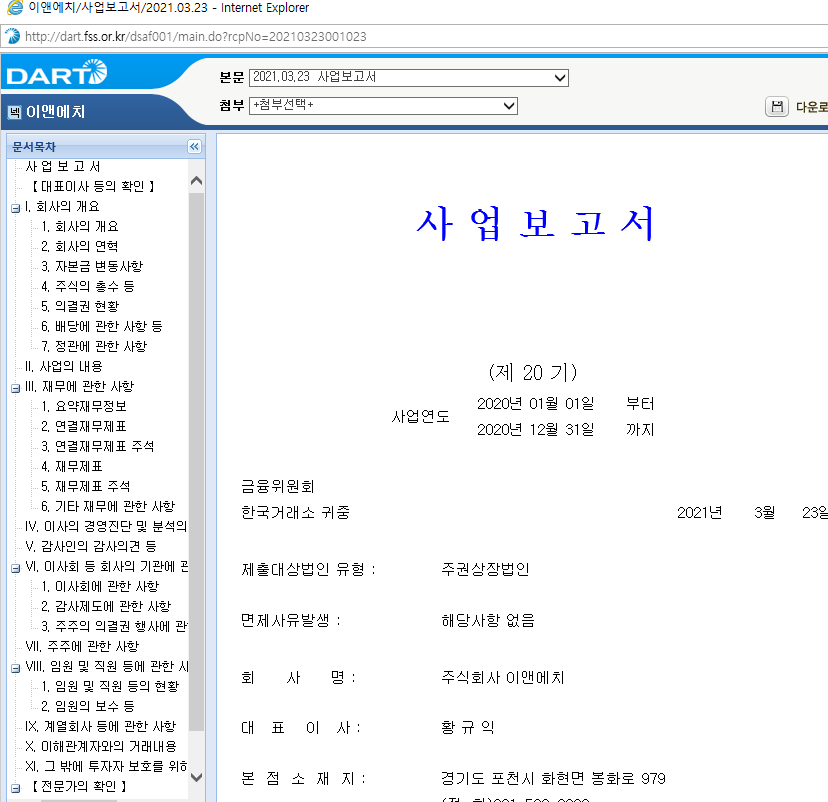Click the address '경기도 포천시 화현면 봉화로 979'
The width and height of the screenshot is (828, 802).
point(553,779)
